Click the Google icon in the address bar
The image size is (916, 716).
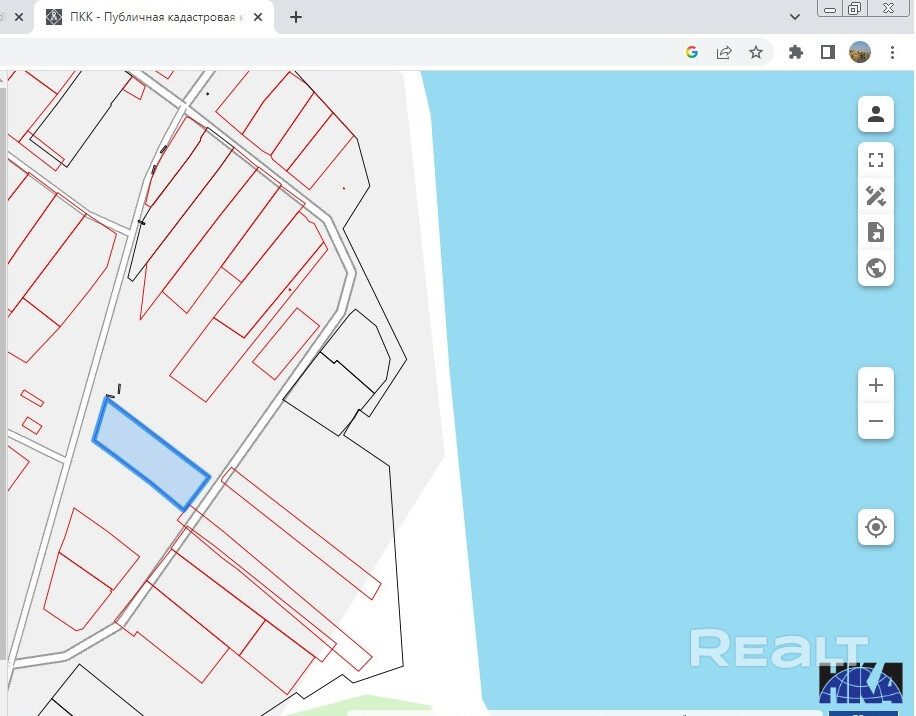[x=691, y=53]
